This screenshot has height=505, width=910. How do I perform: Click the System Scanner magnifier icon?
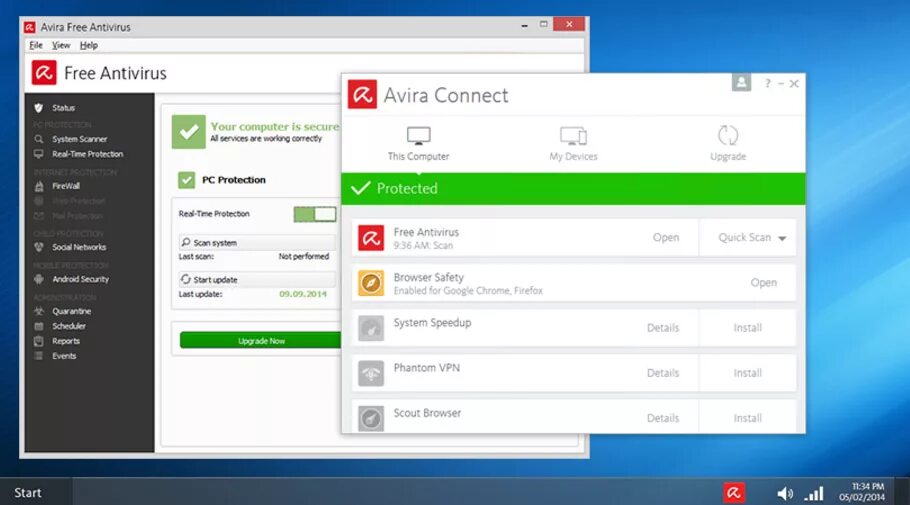click(39, 139)
